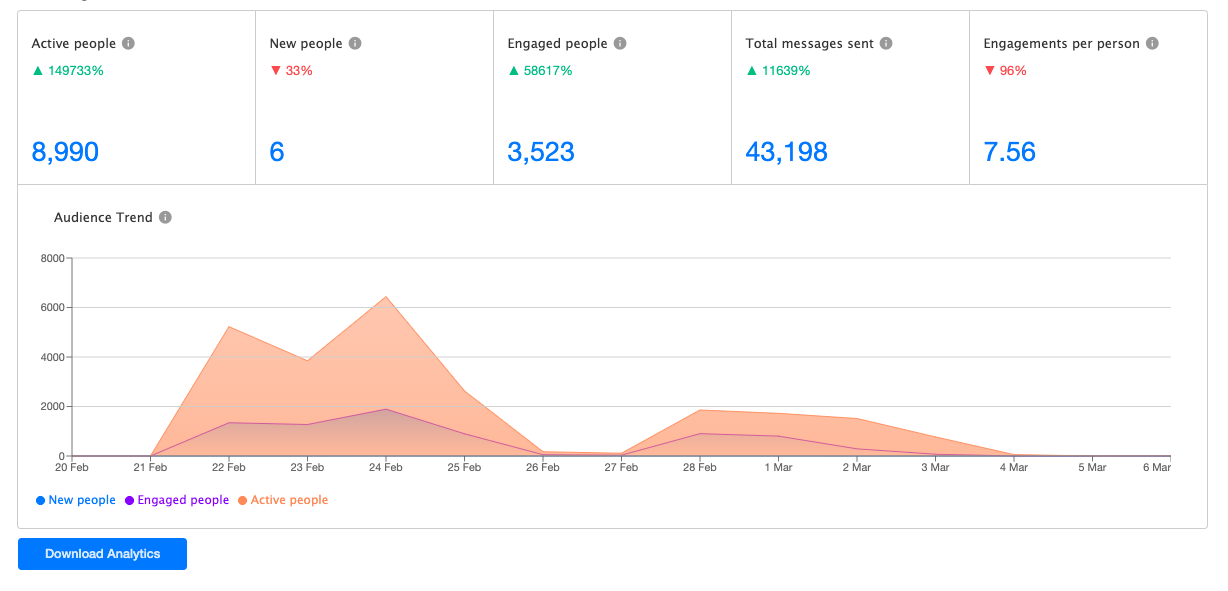1228x591 pixels.
Task: Toggle Active people series in legend
Action: pyautogui.click(x=283, y=500)
